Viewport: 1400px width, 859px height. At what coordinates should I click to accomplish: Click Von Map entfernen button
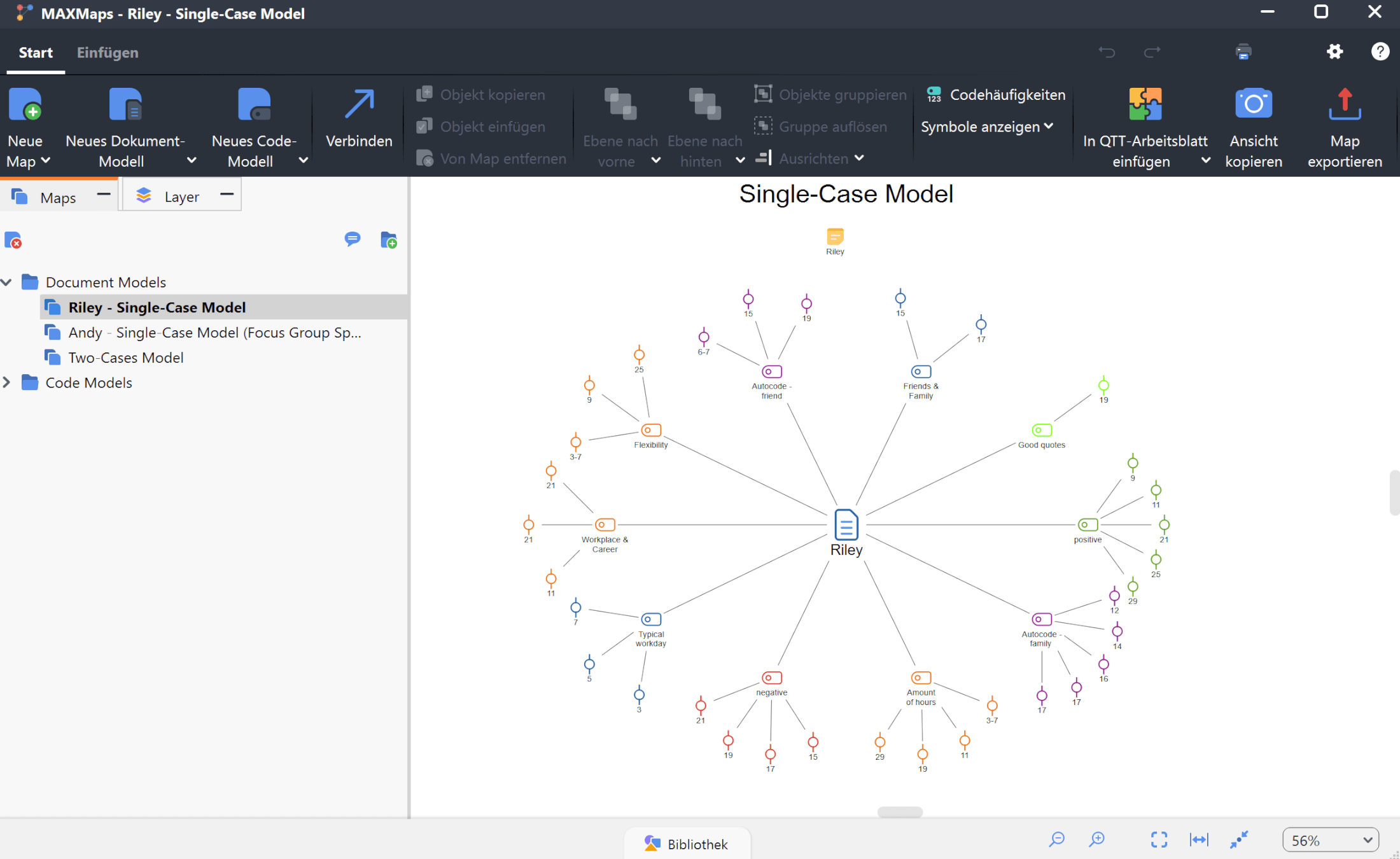[x=491, y=158]
